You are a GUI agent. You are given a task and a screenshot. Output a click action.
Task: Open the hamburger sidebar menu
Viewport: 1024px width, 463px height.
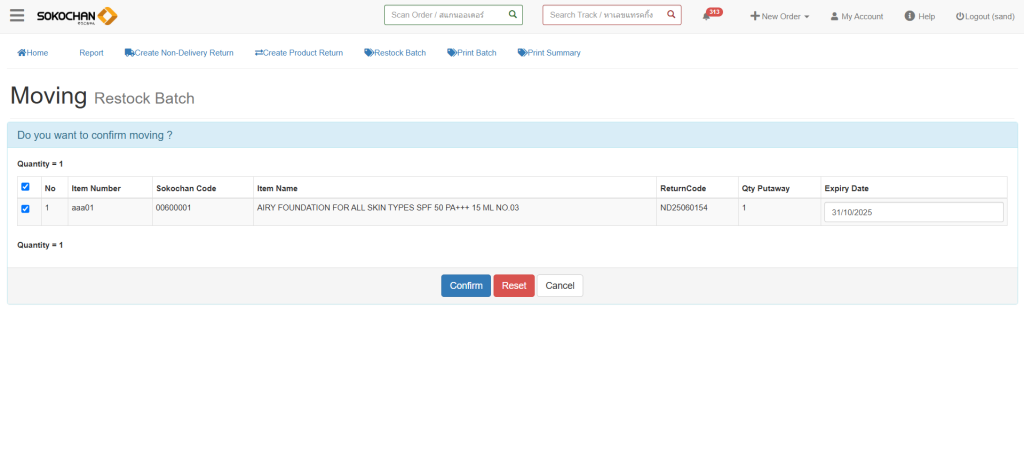[x=17, y=15]
